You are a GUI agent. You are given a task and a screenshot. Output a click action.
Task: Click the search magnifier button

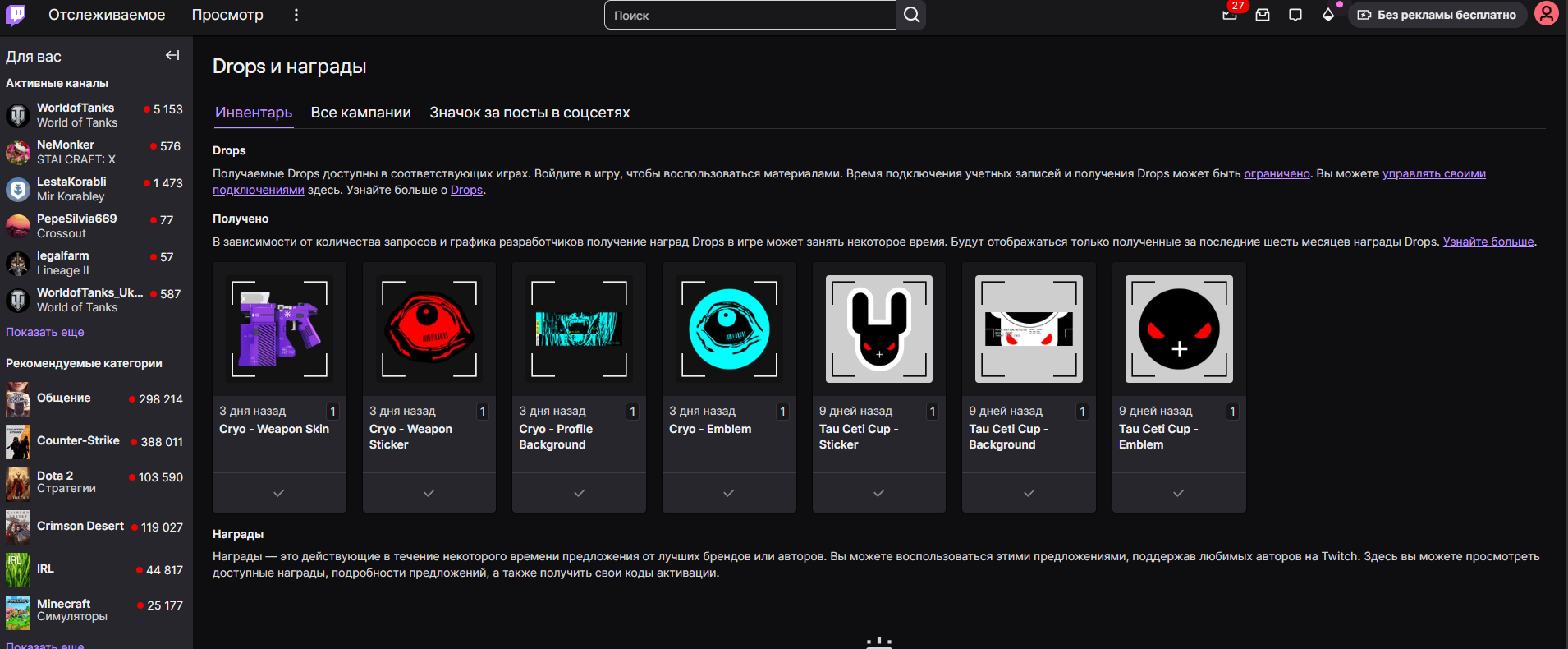911,15
